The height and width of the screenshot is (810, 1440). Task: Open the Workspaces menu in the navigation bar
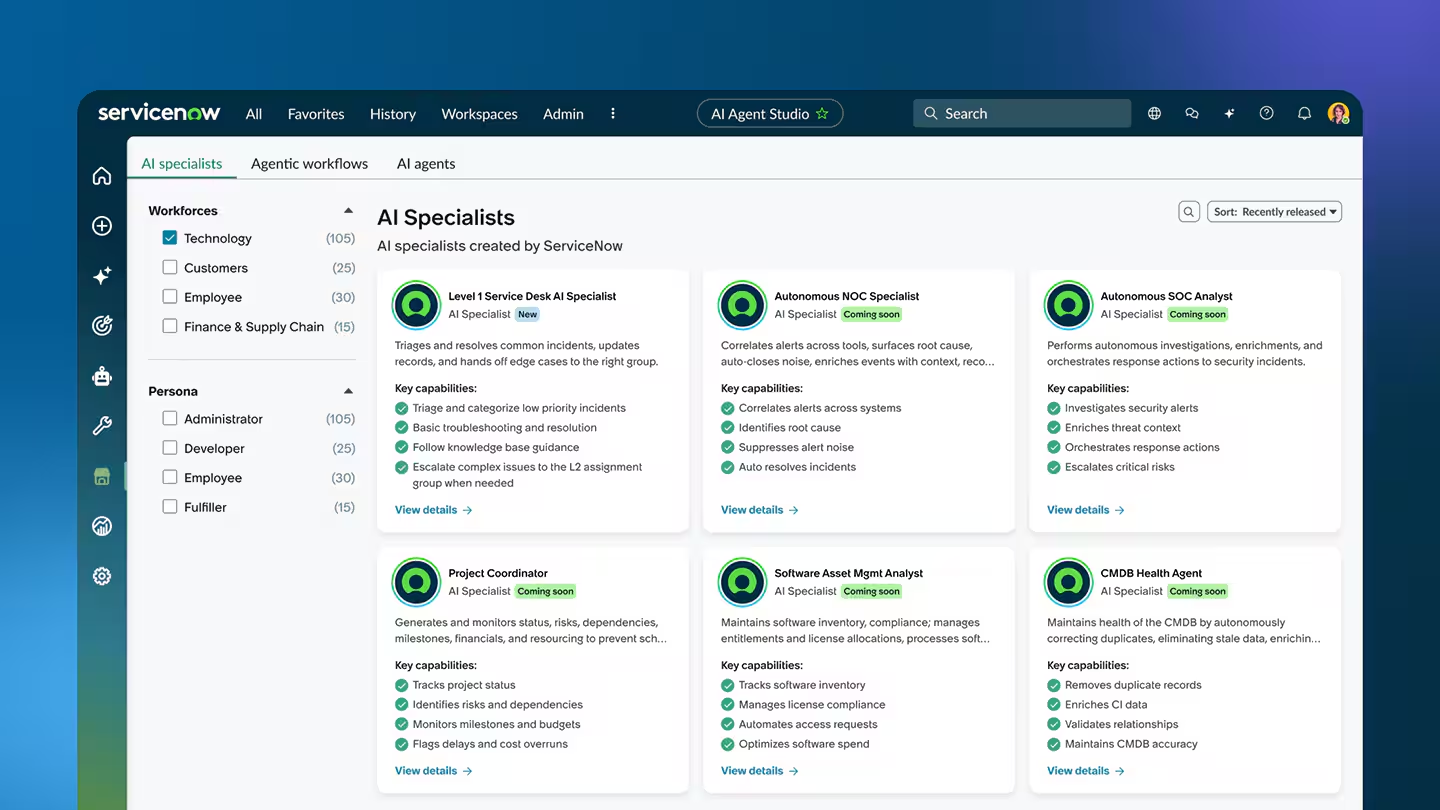click(479, 114)
